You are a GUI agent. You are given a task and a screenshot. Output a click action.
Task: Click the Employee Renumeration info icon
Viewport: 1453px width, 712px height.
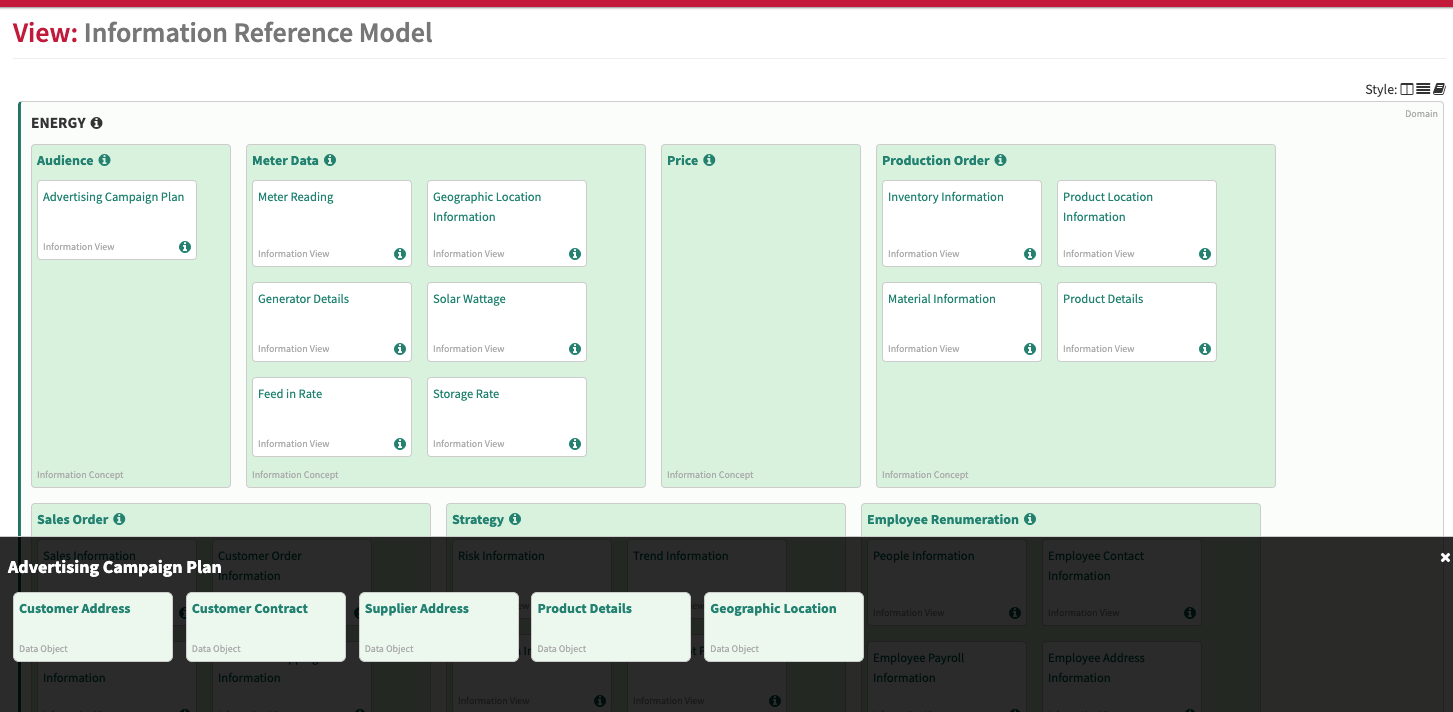coord(1030,519)
